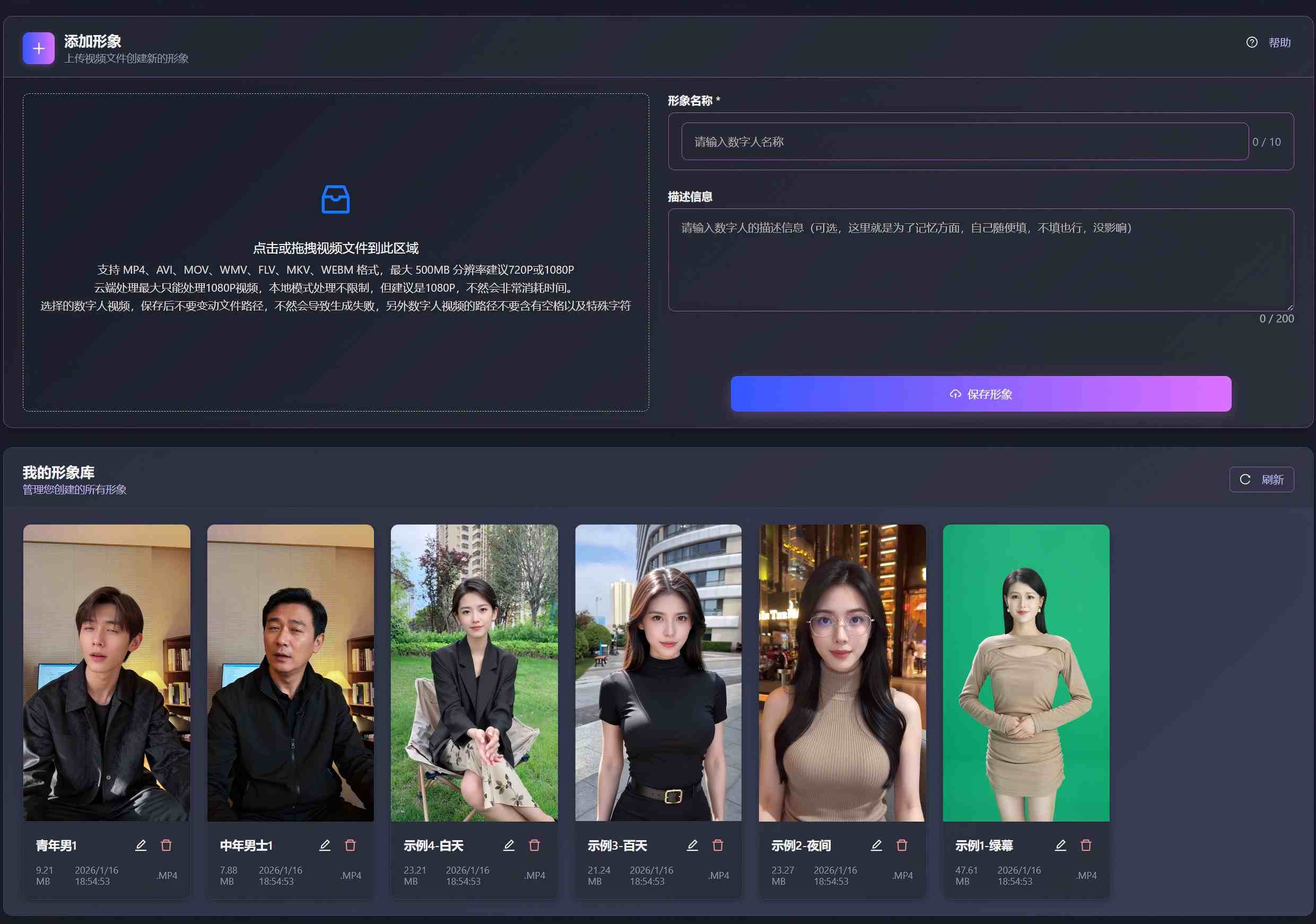This screenshot has height=924, width=1316.
Task: Open the 帮助 help link
Action: (1279, 42)
